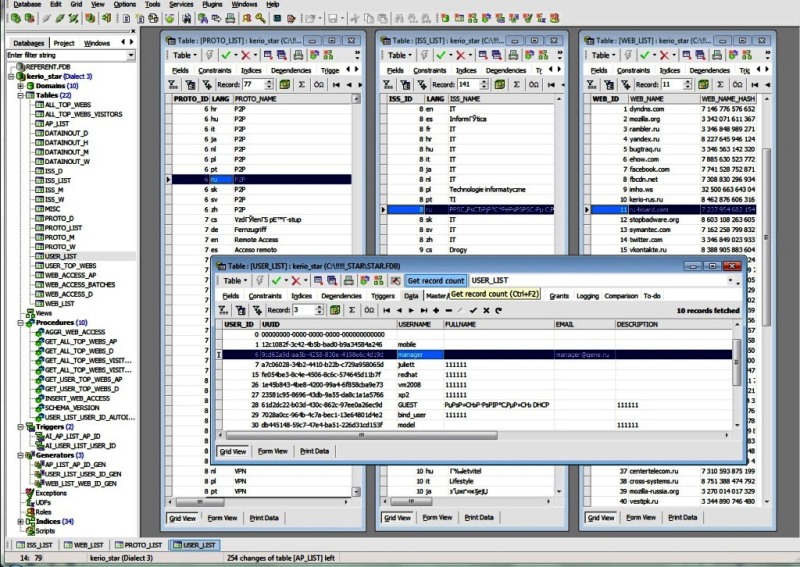Open Print Data in WEB_LIST window

pyautogui.click(x=682, y=517)
